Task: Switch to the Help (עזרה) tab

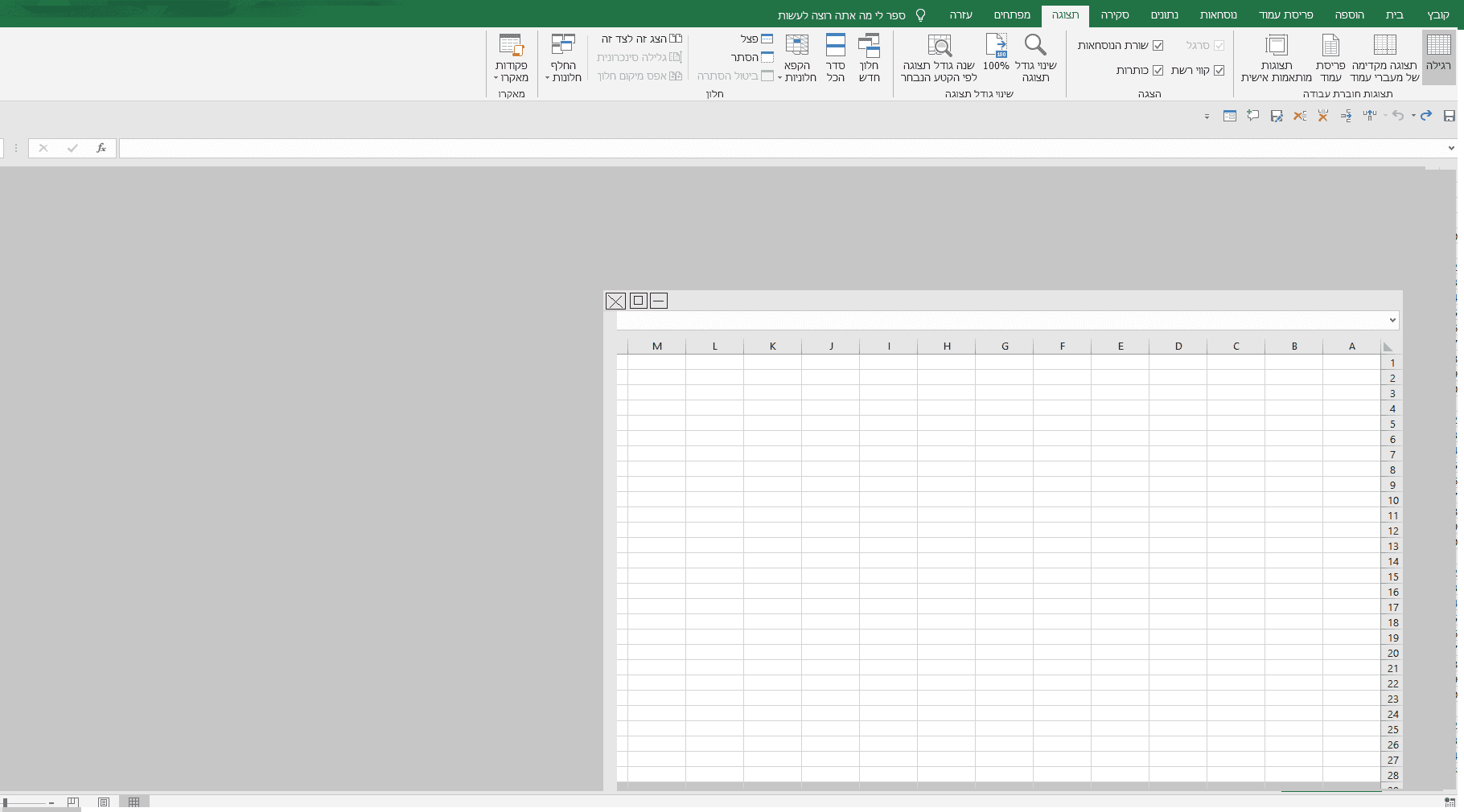Action: (960, 14)
